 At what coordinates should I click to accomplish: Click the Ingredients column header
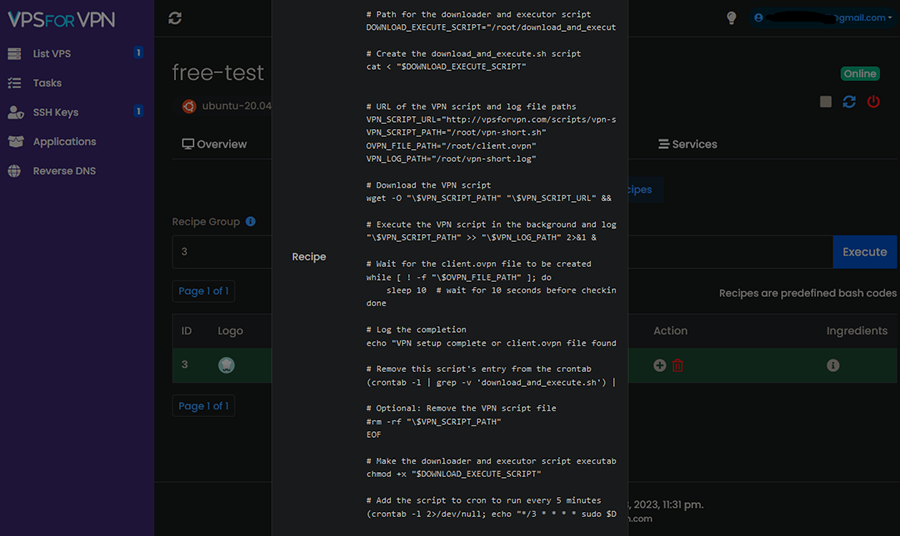(857, 331)
